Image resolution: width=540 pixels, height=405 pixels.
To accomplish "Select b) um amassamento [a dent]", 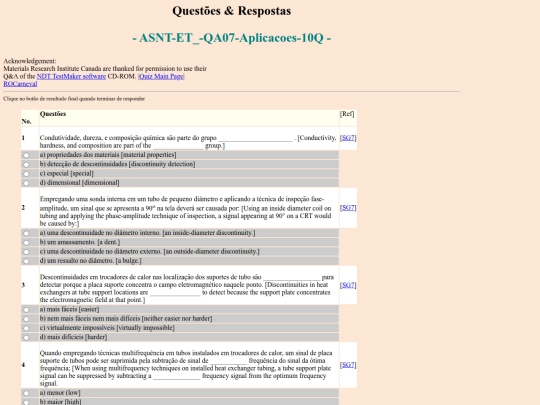I will 26,243.
